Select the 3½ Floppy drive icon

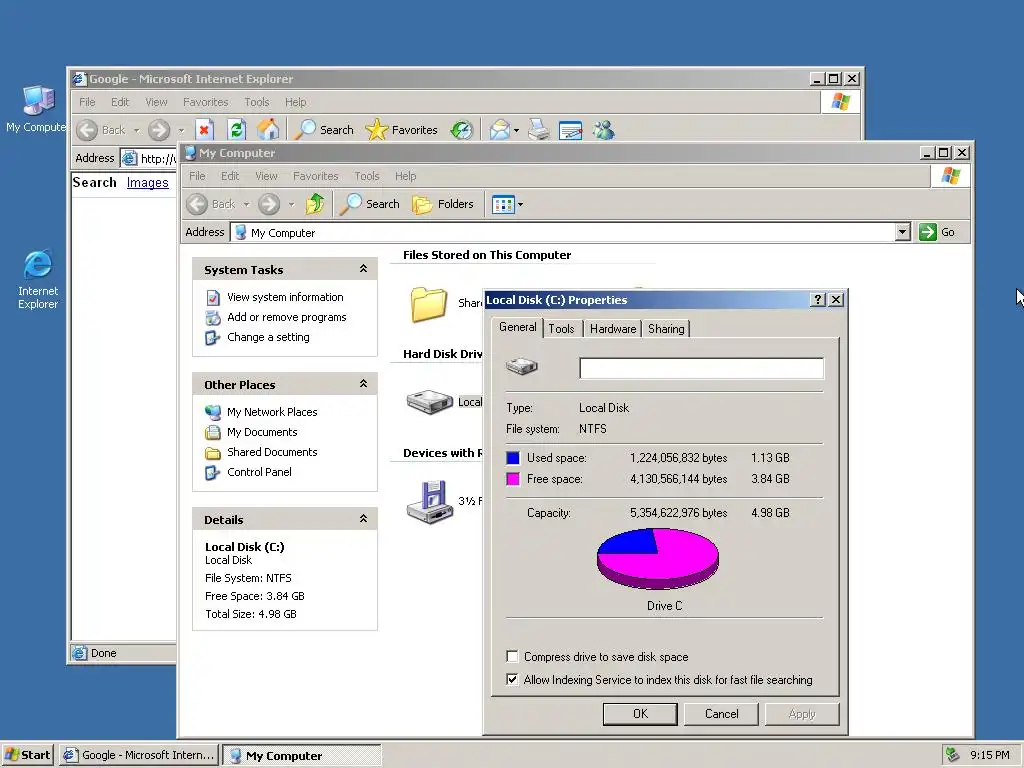(430, 502)
